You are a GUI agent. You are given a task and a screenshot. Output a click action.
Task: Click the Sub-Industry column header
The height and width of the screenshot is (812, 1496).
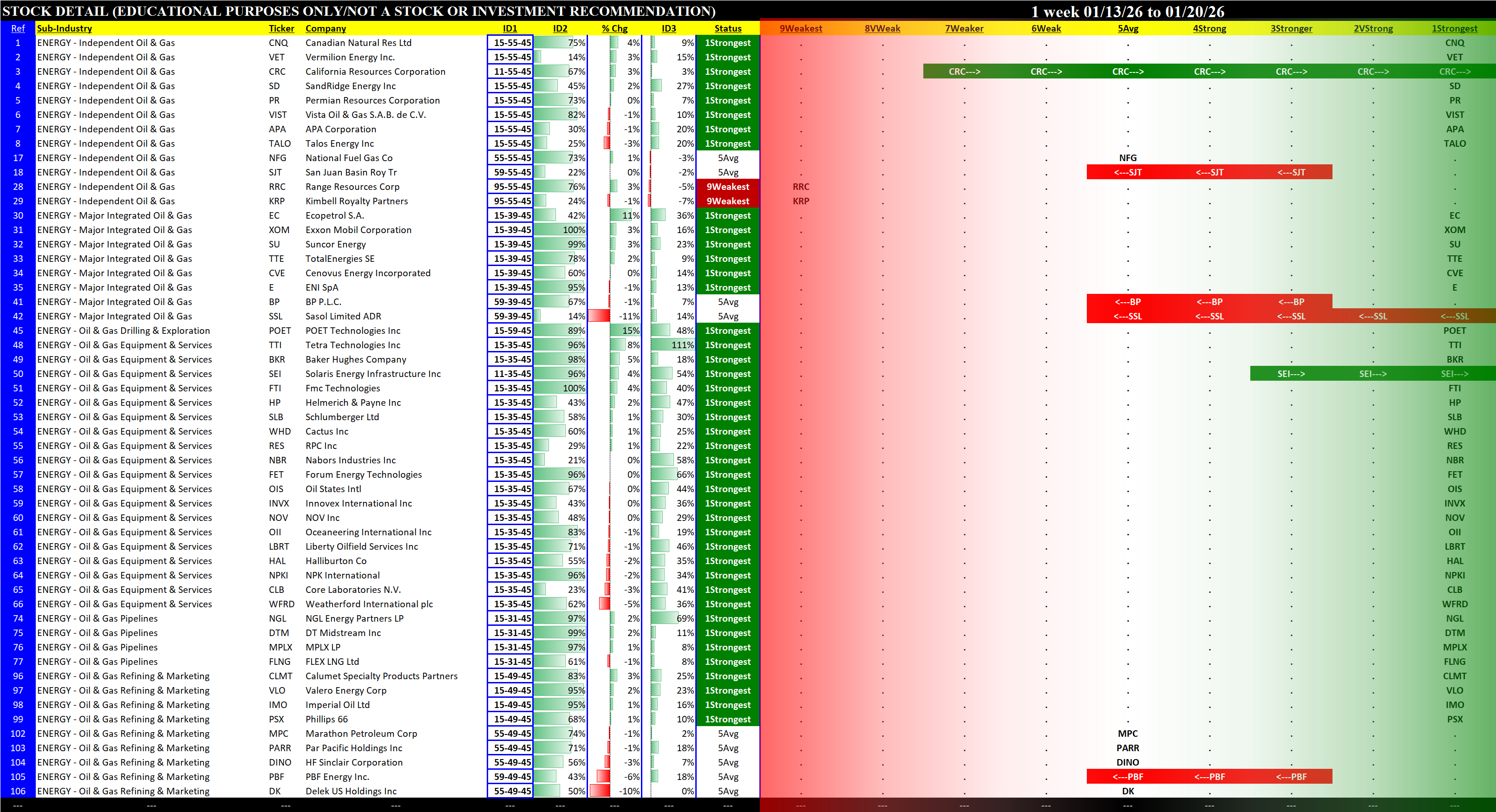point(65,28)
